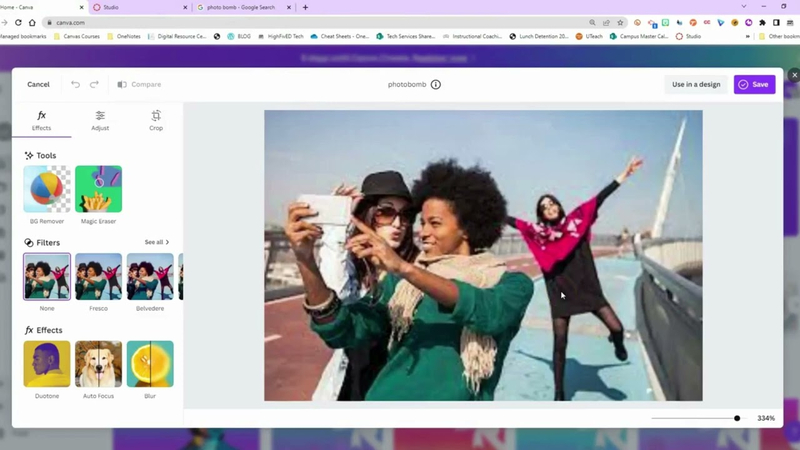Open the Digital Resource Ce... bookmark
800x450 pixels.
click(x=177, y=37)
